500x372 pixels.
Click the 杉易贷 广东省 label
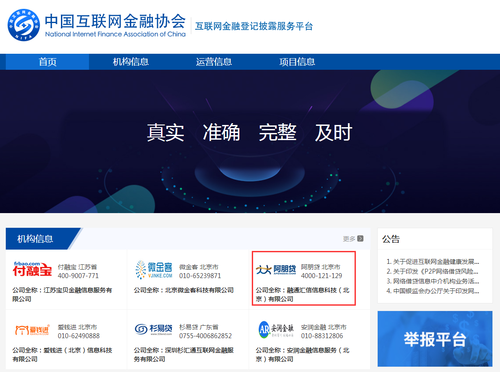(x=199, y=327)
